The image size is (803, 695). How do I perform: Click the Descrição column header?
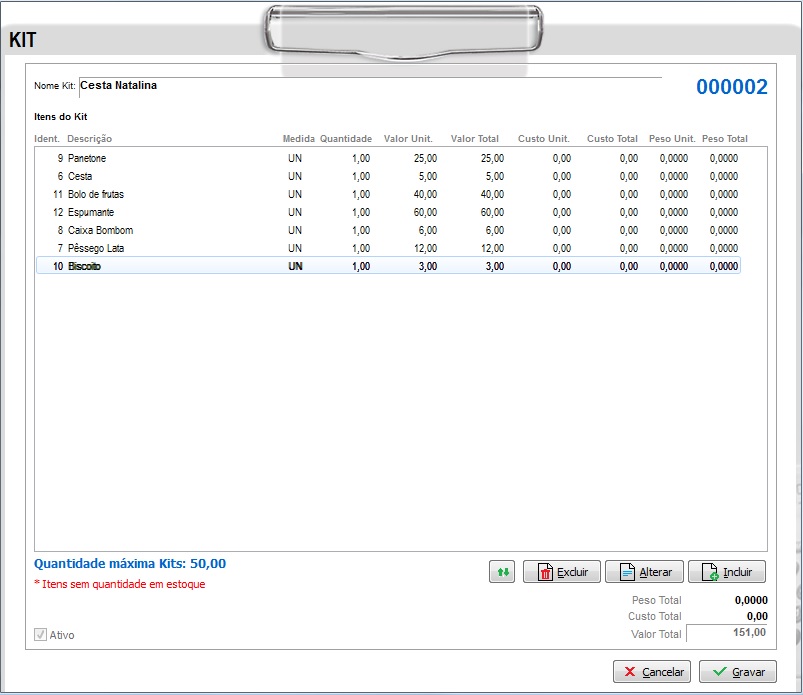click(89, 139)
